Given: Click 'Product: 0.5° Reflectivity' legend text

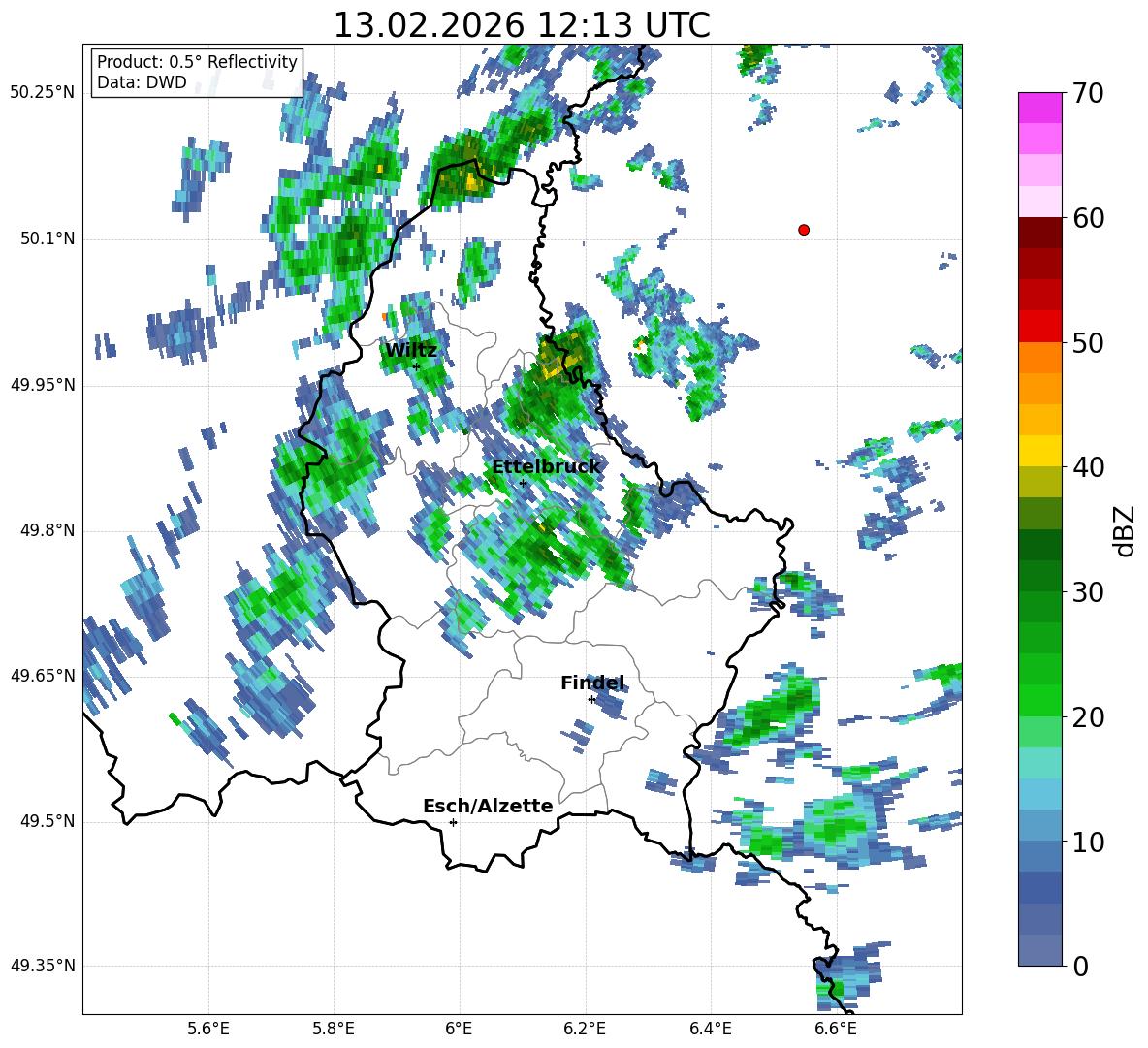Looking at the screenshot, I should 197,61.
